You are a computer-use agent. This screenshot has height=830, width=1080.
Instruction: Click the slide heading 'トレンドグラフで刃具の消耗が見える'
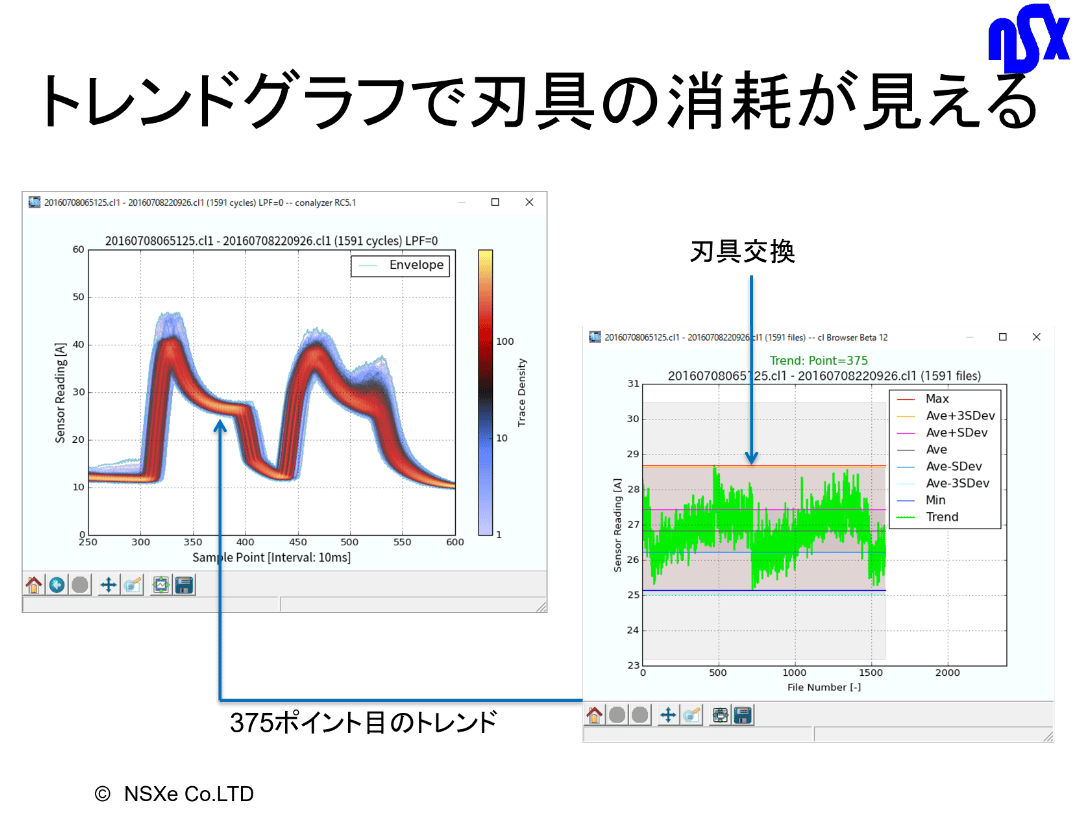(x=538, y=102)
